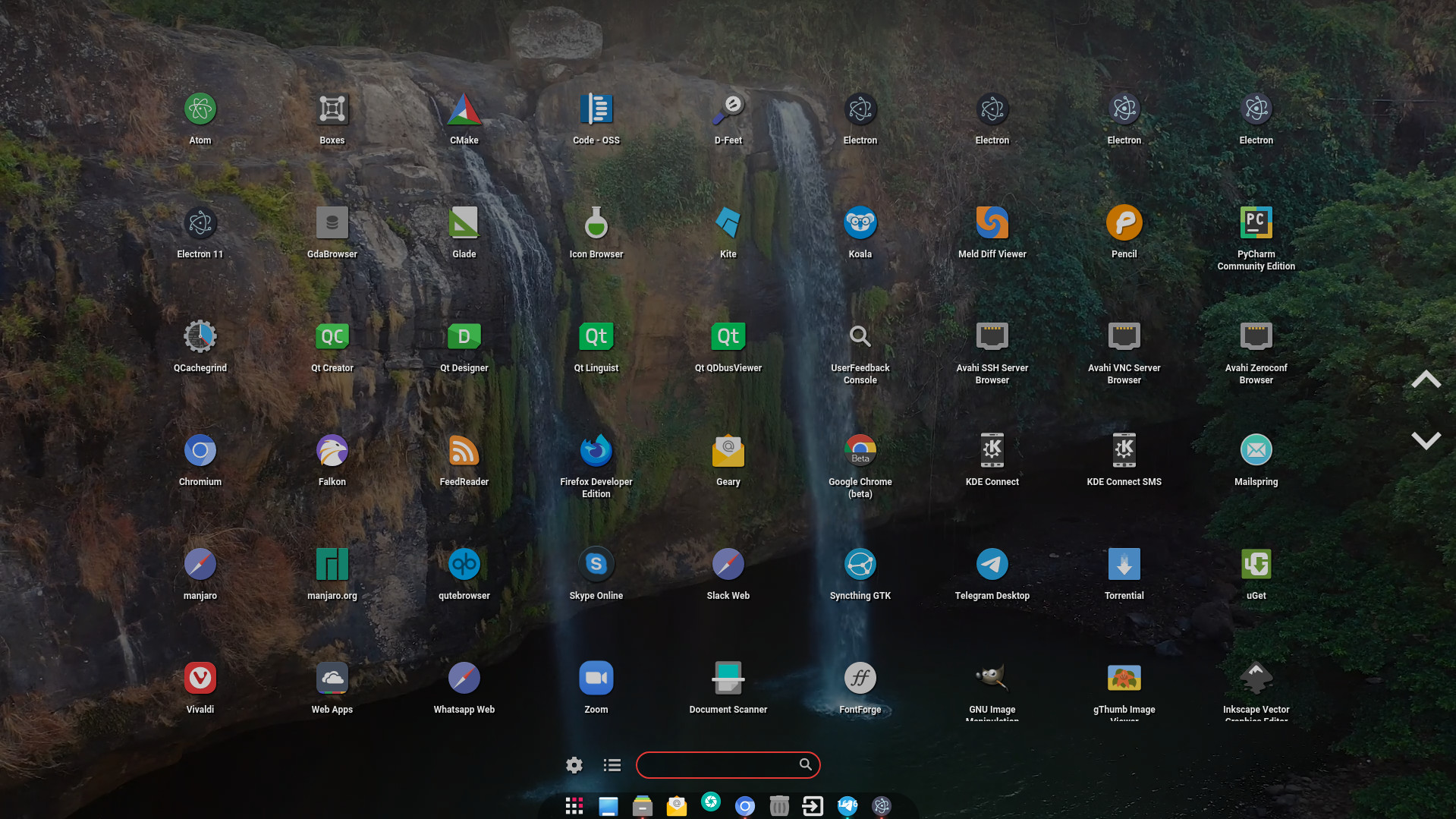Switch the launcher to list view
The image size is (1456, 819).
(612, 765)
